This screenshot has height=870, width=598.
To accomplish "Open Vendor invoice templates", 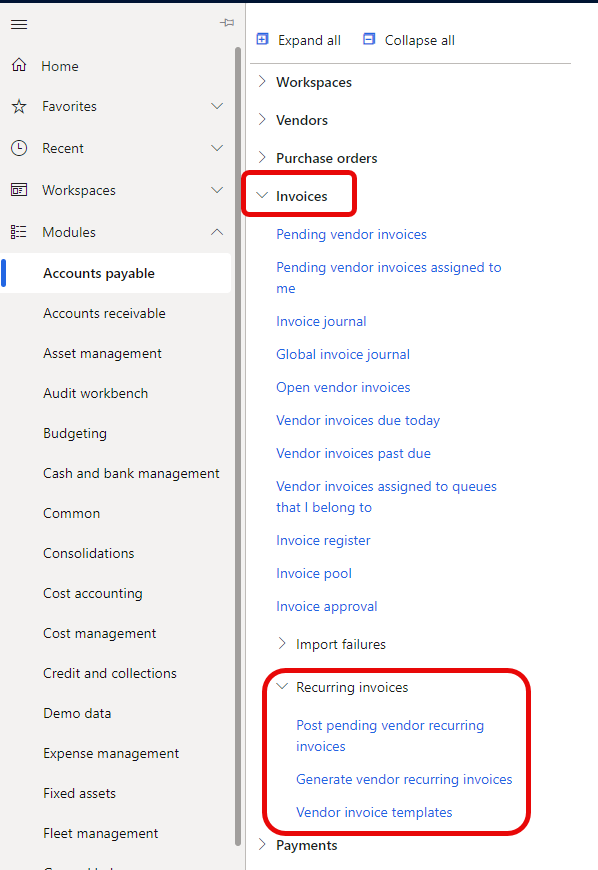I will pos(374,811).
